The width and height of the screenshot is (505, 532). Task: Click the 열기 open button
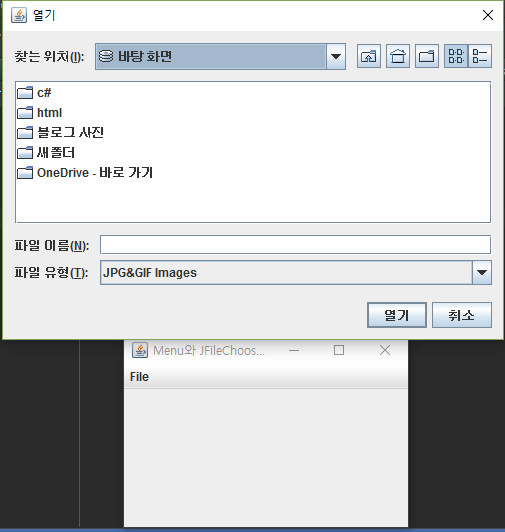[397, 315]
